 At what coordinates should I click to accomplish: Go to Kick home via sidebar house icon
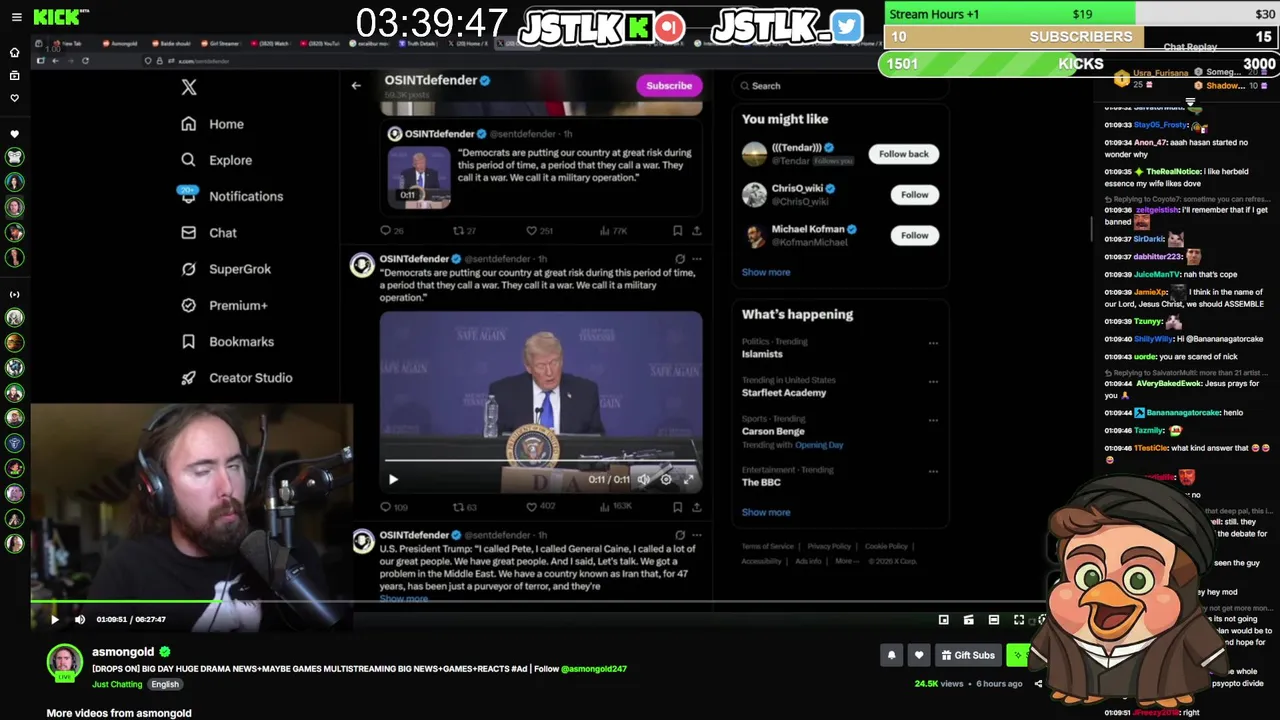tap(15, 52)
